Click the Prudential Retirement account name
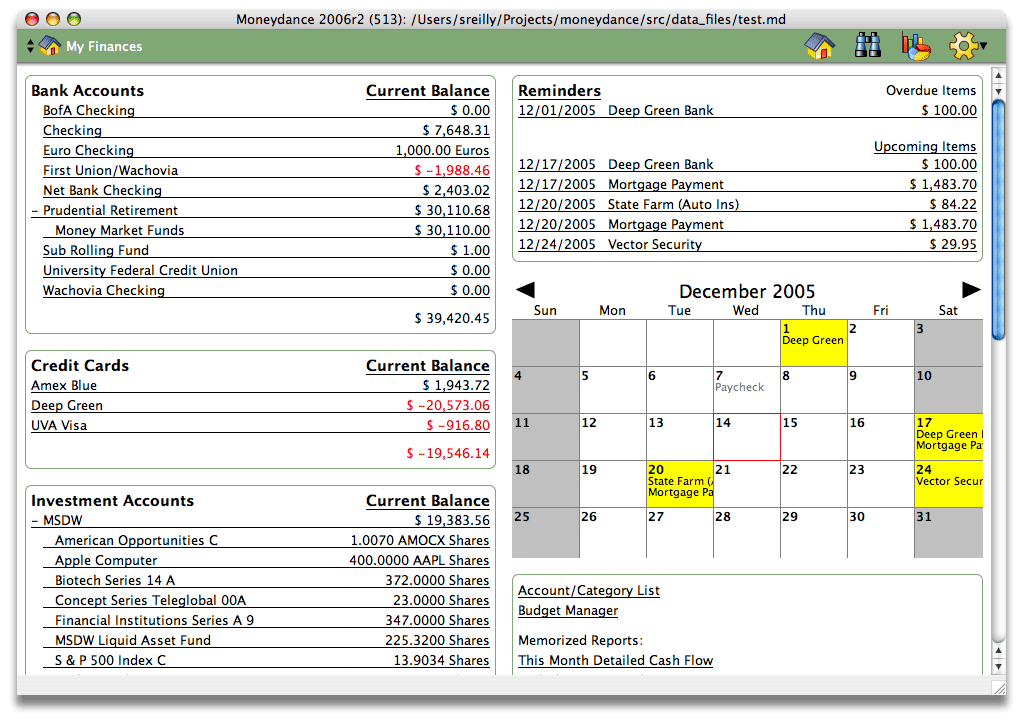Image resolution: width=1020 pixels, height=719 pixels. point(110,211)
